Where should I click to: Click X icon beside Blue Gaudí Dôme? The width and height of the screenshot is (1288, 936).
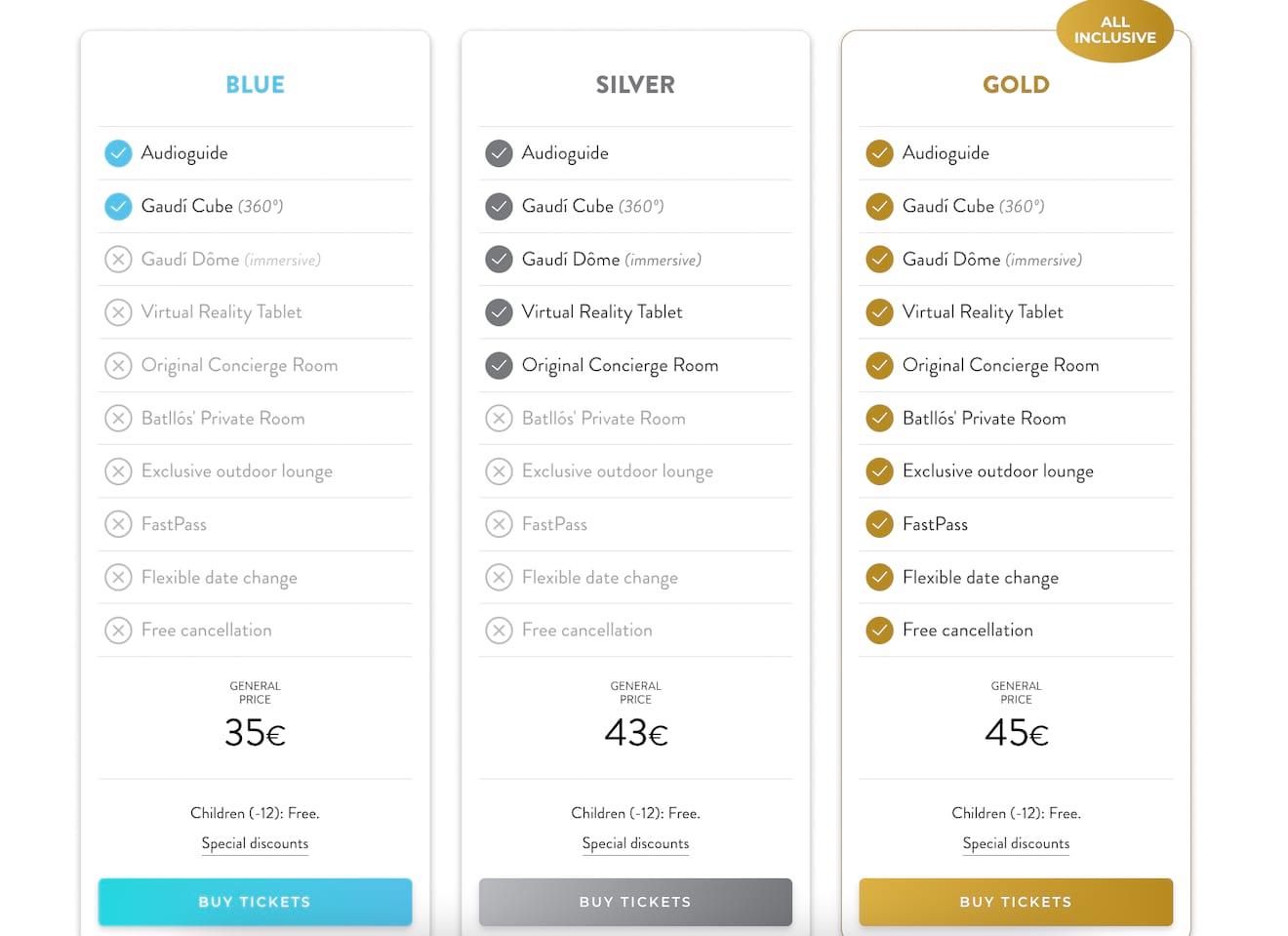[118, 260]
